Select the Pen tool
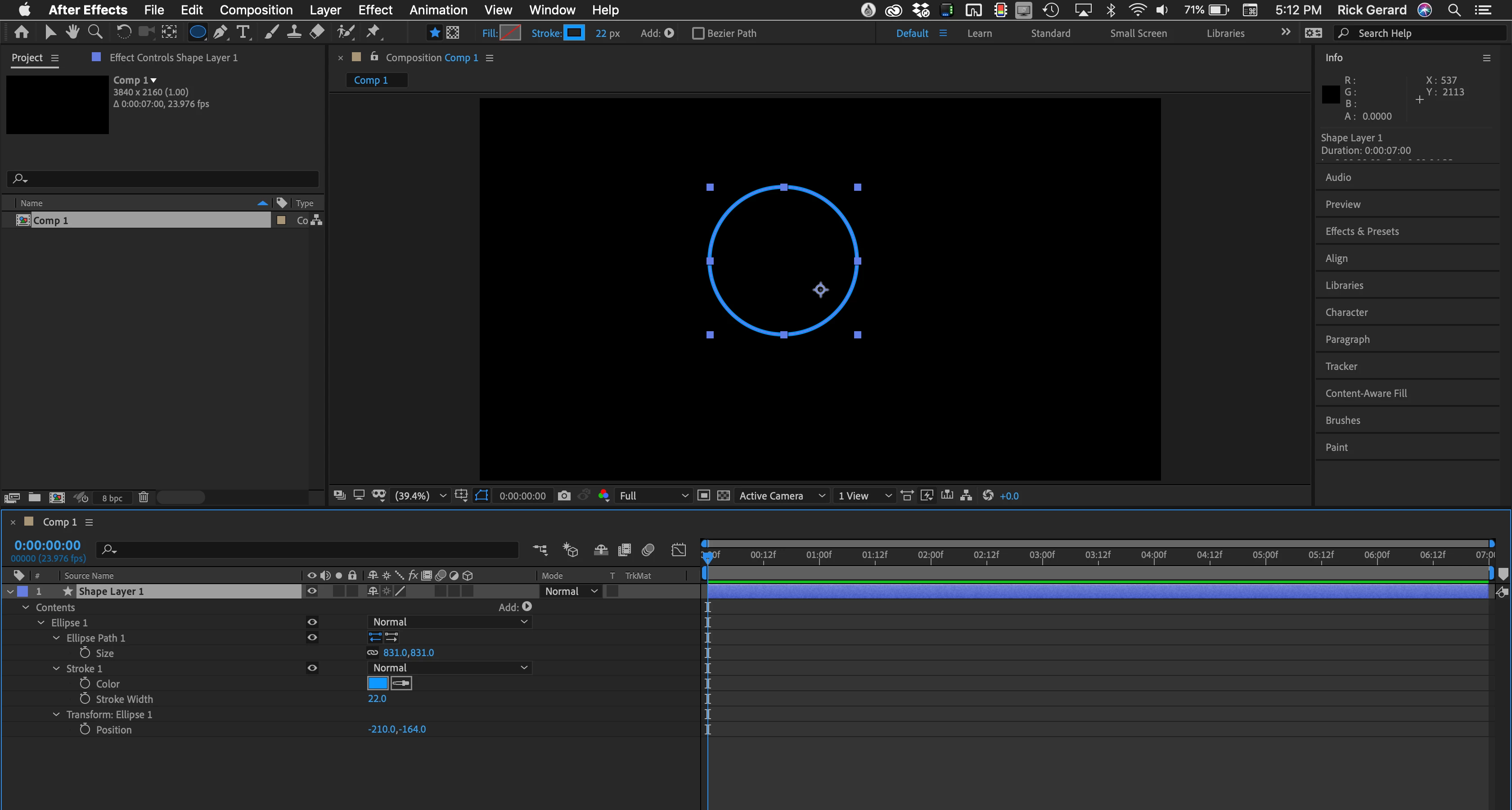 point(220,32)
